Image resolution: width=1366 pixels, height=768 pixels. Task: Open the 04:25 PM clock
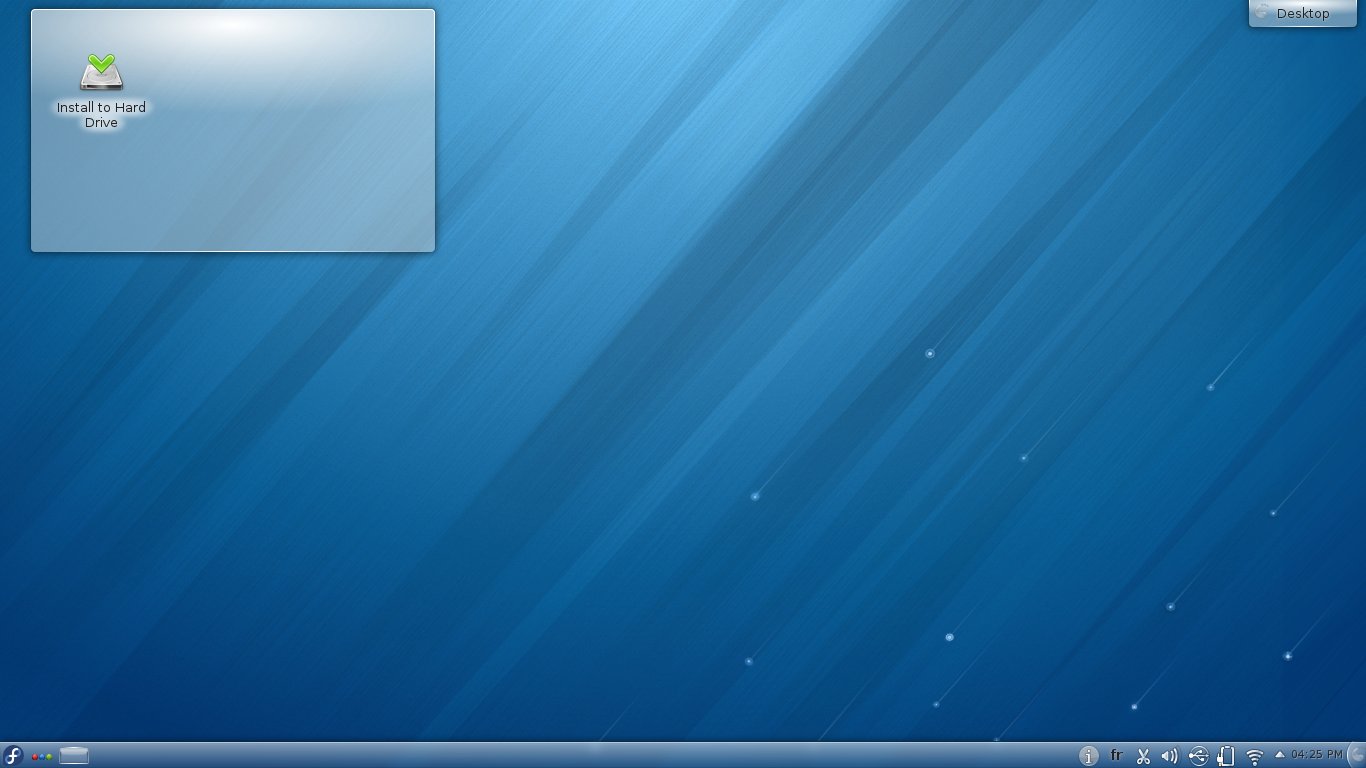tap(1317, 755)
